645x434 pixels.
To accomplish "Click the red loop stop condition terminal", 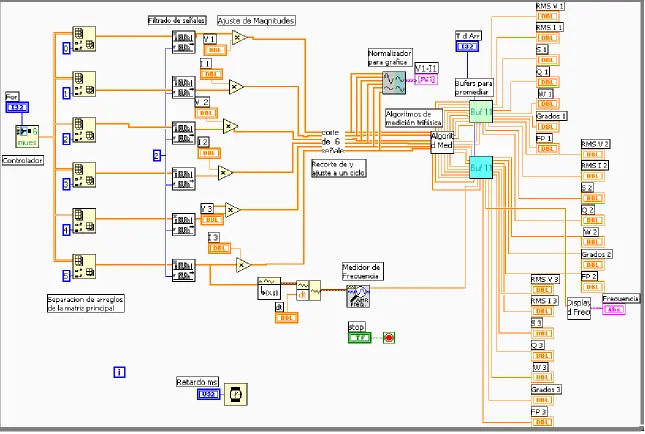I will [x=389, y=338].
